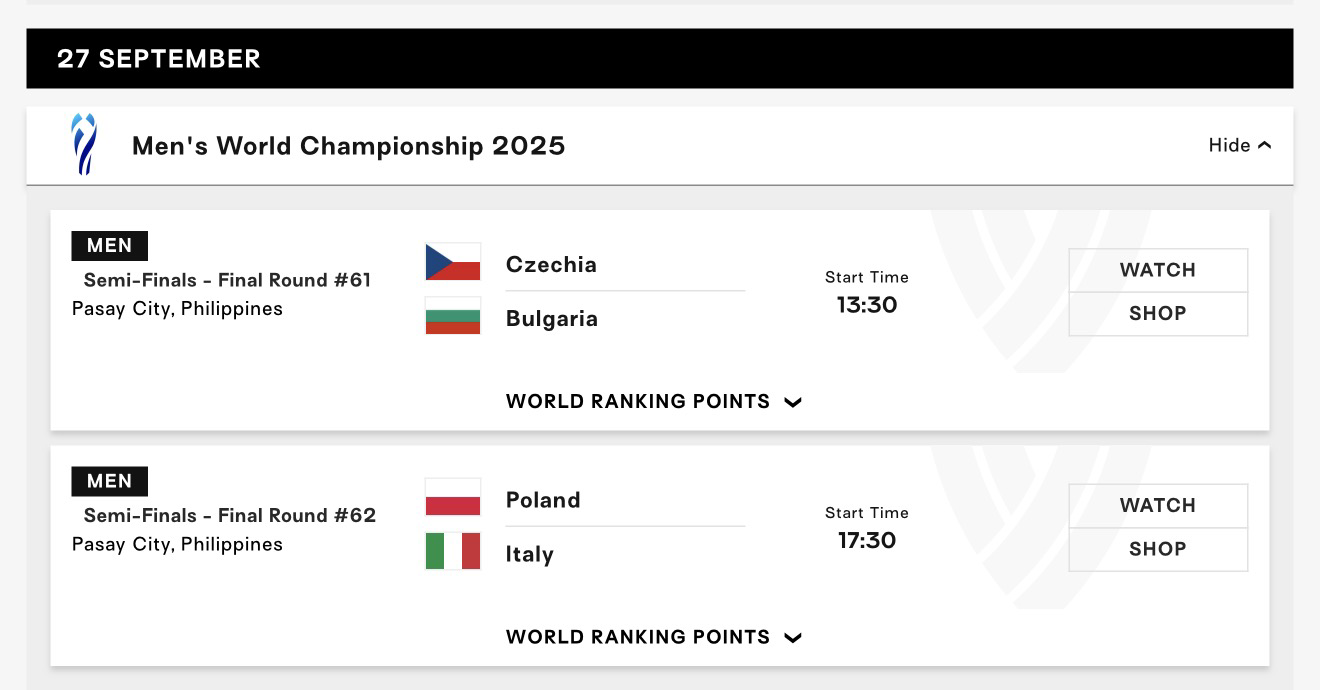This screenshot has height=690, width=1320.
Task: Watch the Poland vs Italy semi-final
Action: click(x=1158, y=506)
